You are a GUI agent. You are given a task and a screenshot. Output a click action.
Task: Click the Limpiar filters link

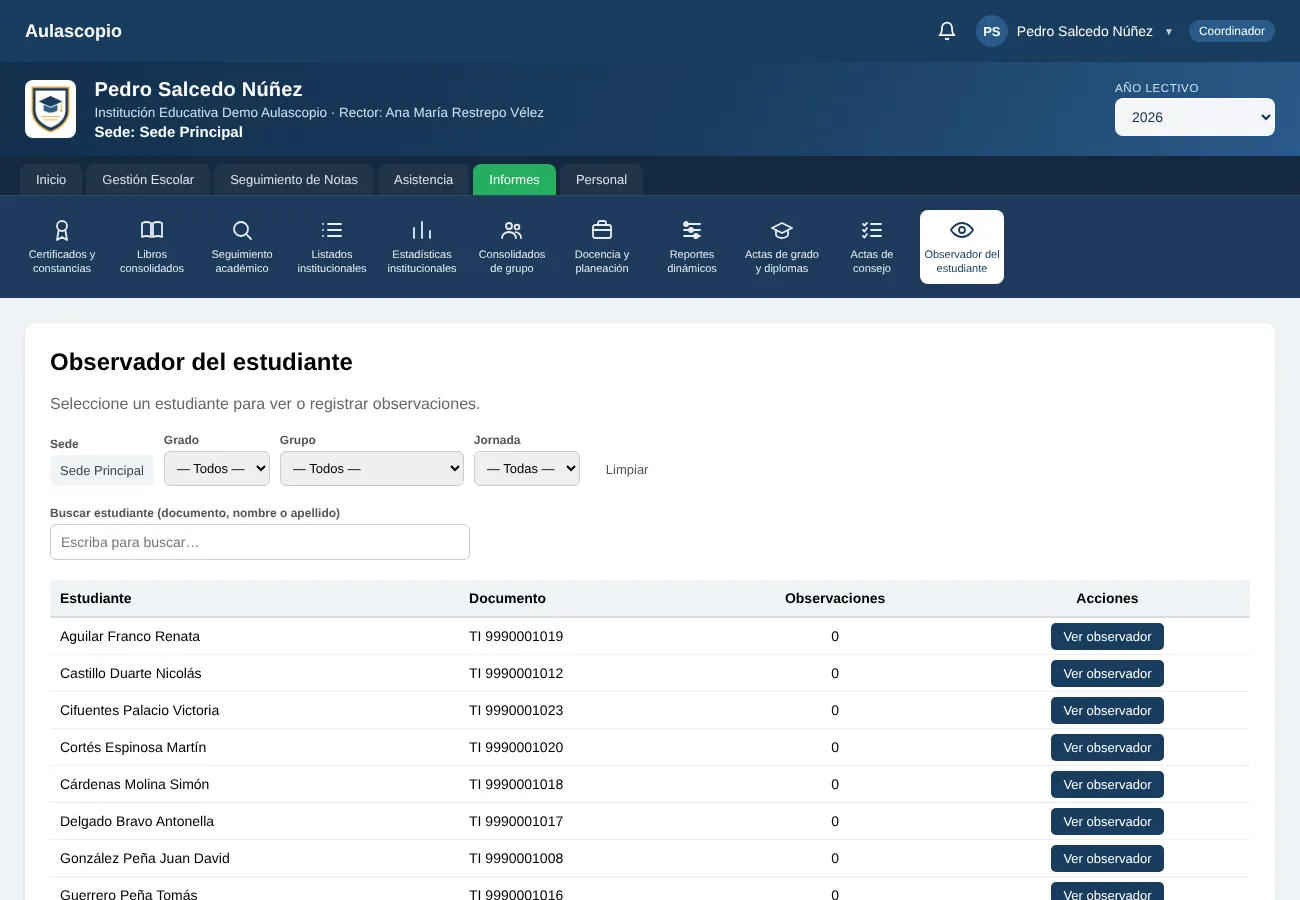click(627, 469)
